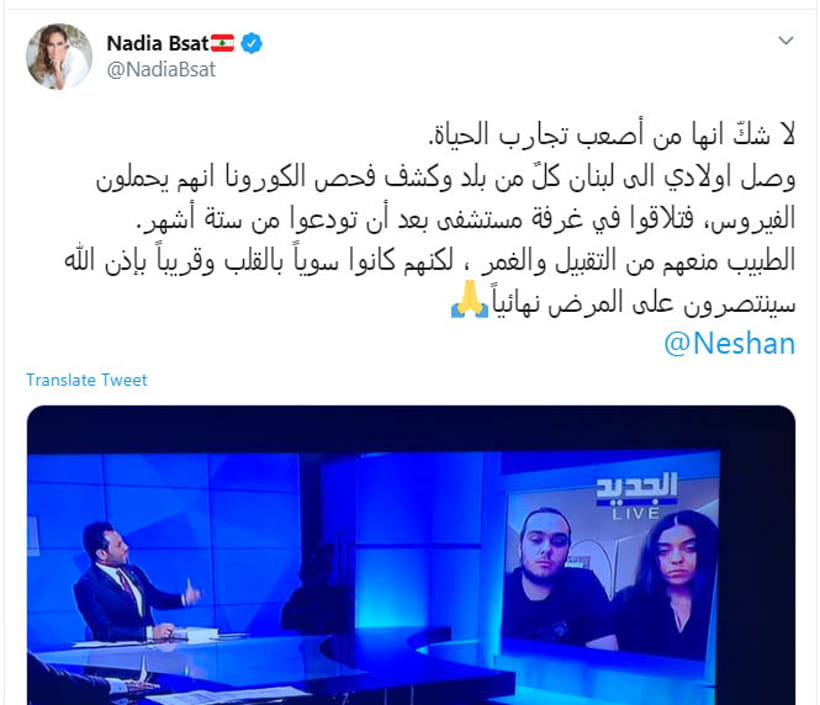820x705 pixels.
Task: Expand the tweet options chevron menu
Action: pyautogui.click(x=785, y=40)
